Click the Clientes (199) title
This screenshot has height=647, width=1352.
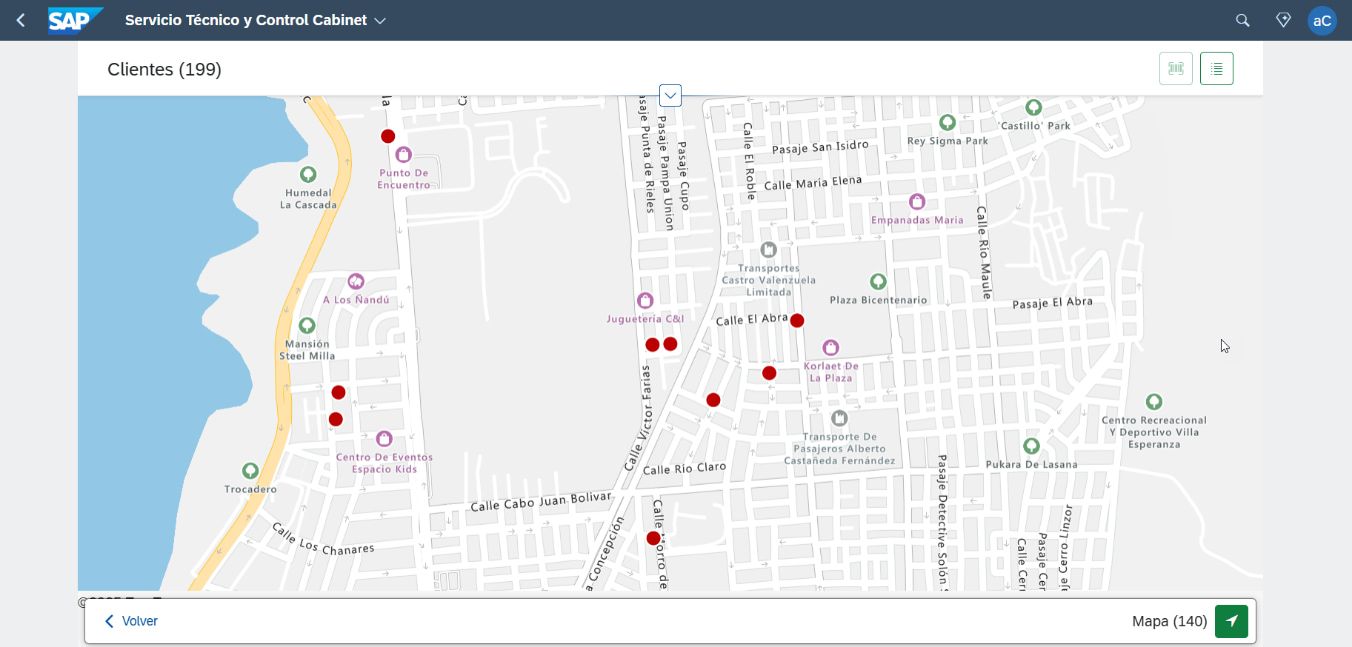164,69
